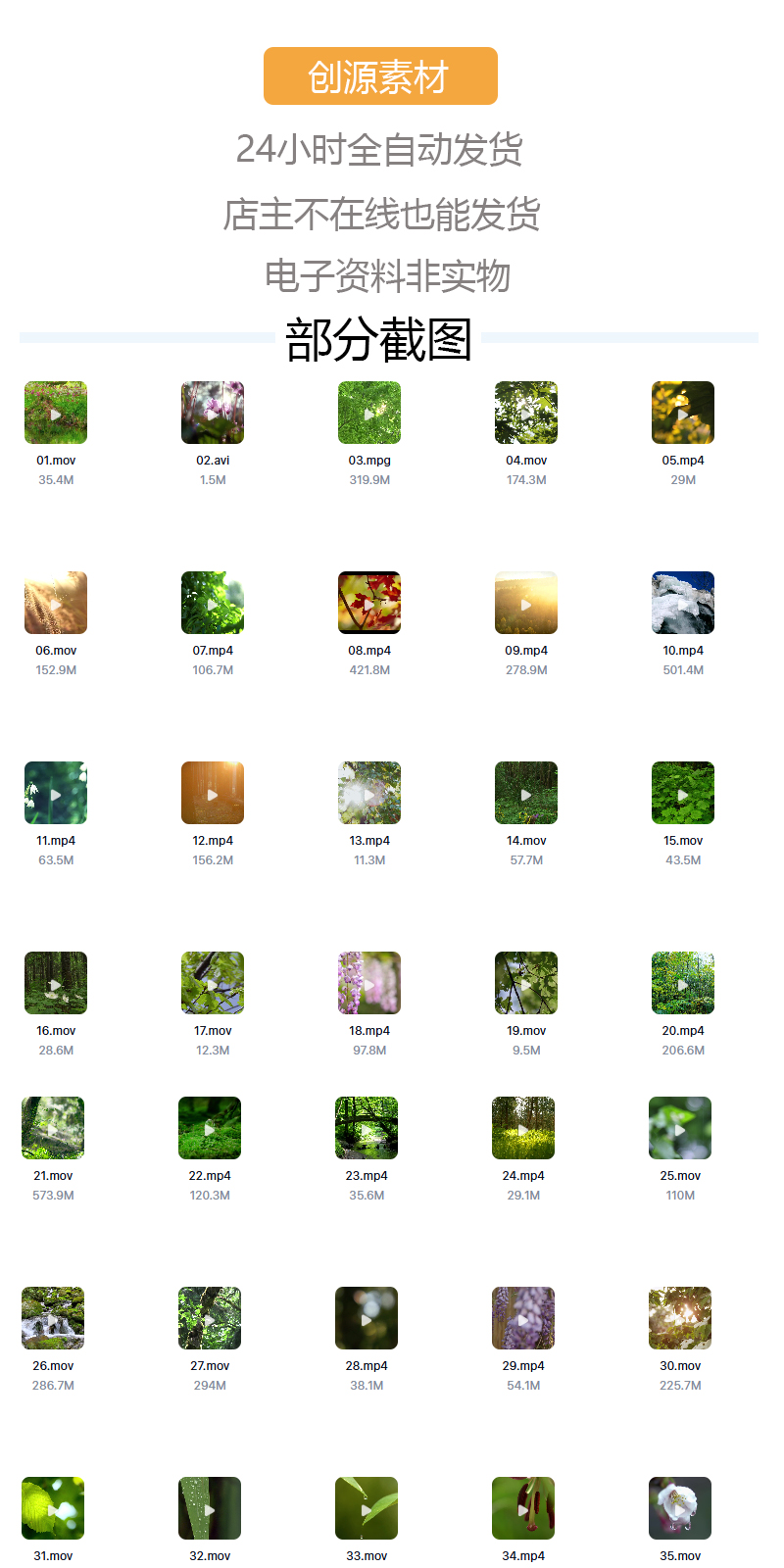784x1568 pixels.
Task: Click the file name 26.mov
Action: click(x=53, y=1365)
